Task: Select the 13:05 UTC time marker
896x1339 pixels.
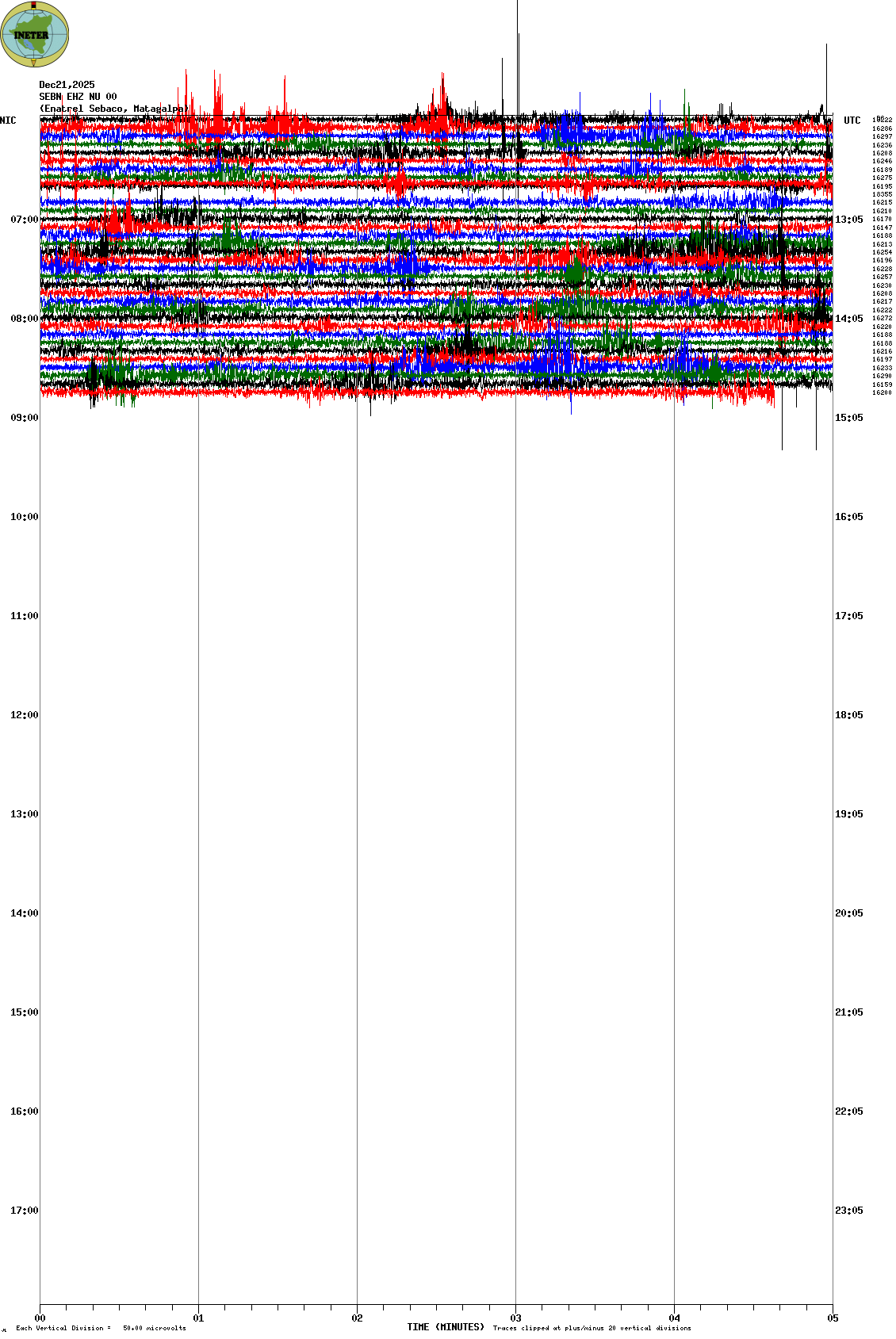Action: [848, 220]
